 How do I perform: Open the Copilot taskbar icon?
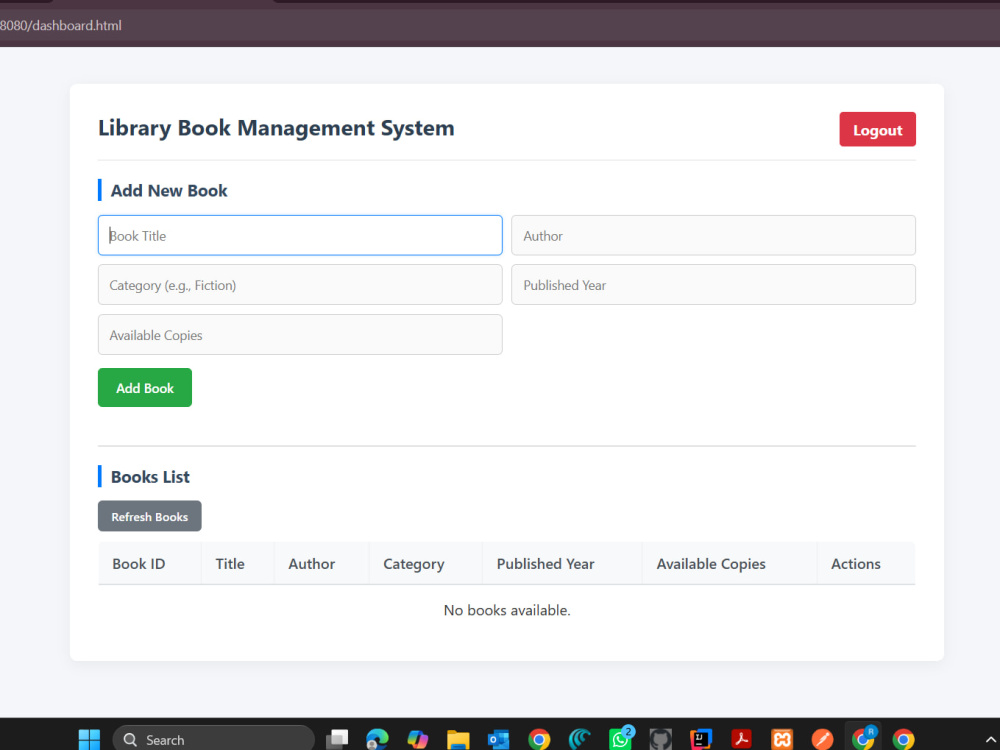pos(418,740)
